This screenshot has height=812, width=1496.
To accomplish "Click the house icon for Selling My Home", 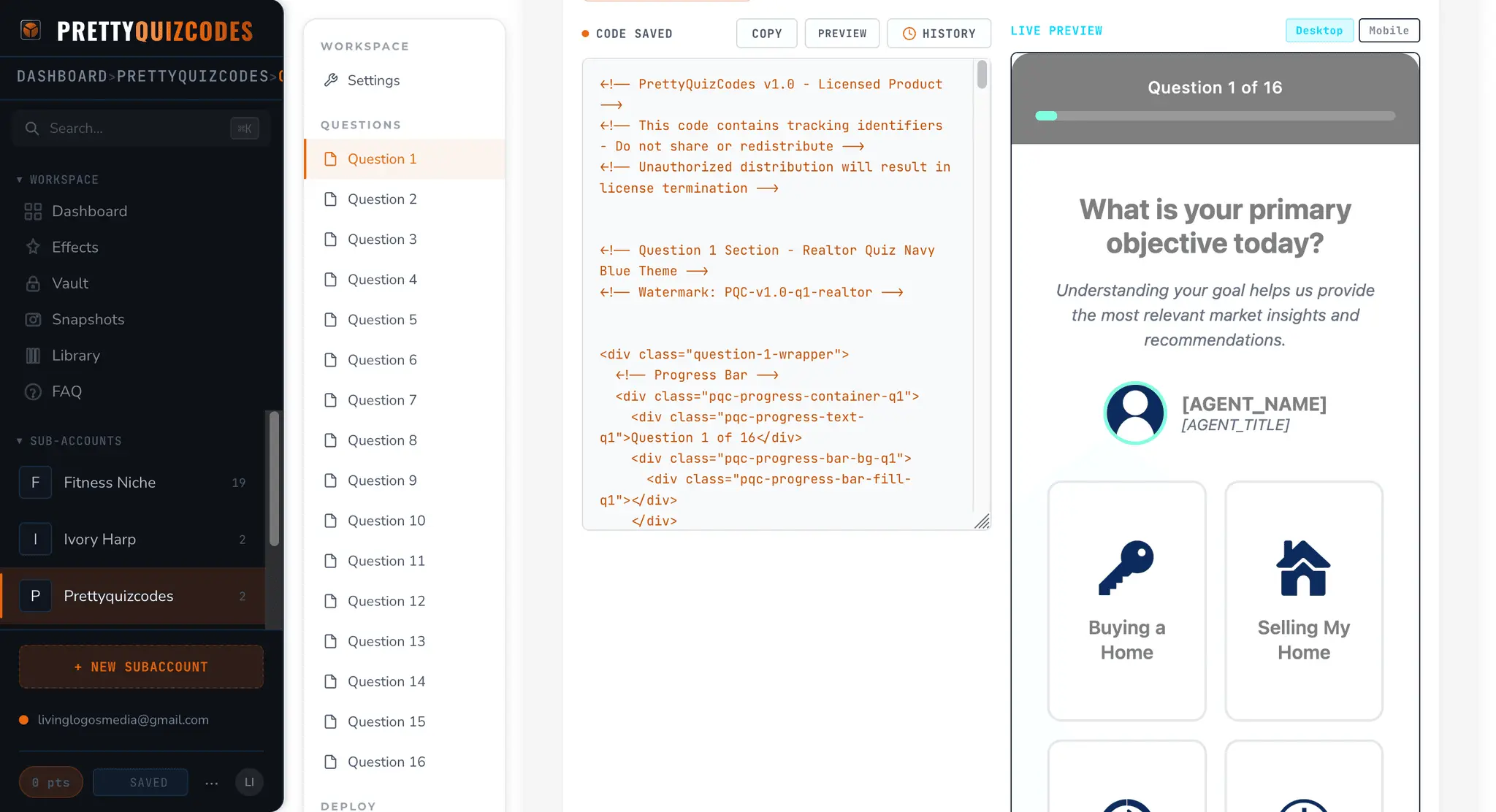I will click(x=1303, y=568).
